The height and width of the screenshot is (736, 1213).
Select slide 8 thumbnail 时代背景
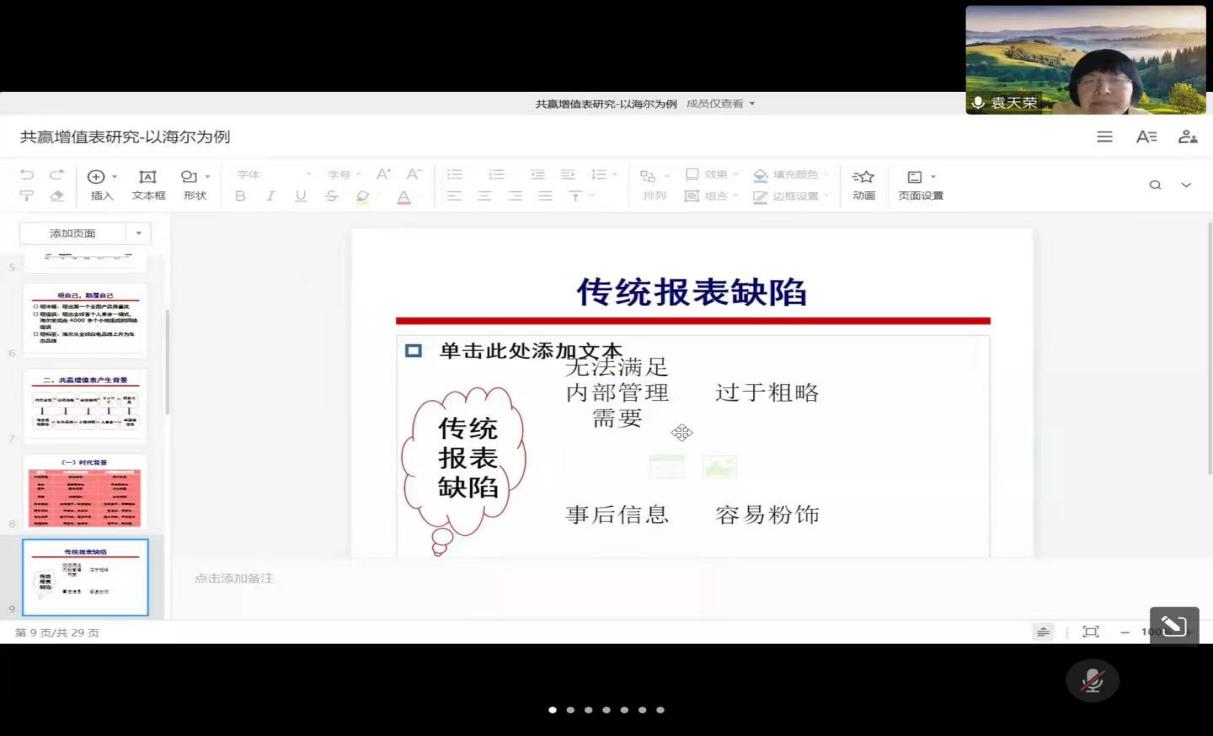pos(85,494)
